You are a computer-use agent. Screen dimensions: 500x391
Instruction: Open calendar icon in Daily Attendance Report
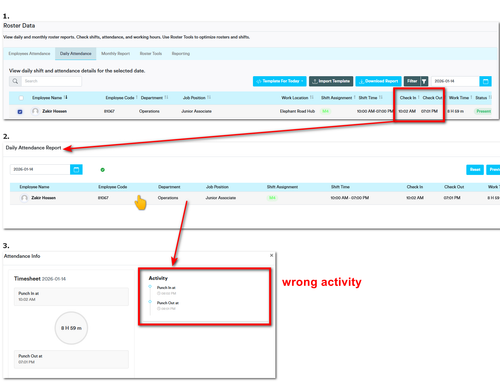tap(76, 169)
